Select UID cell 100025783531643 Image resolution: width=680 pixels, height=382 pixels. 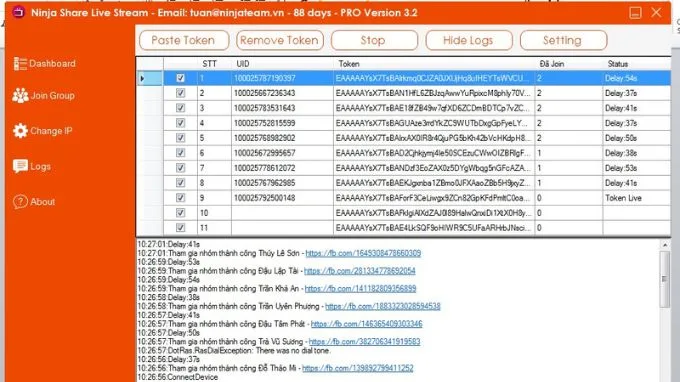[x=282, y=108]
